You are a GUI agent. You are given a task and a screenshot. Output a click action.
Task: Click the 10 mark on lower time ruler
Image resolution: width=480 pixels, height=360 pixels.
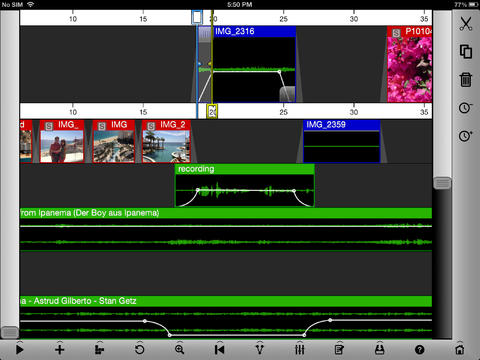pos(73,112)
